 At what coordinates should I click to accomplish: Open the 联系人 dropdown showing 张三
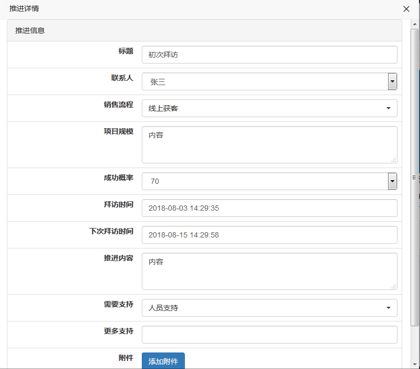(x=269, y=81)
